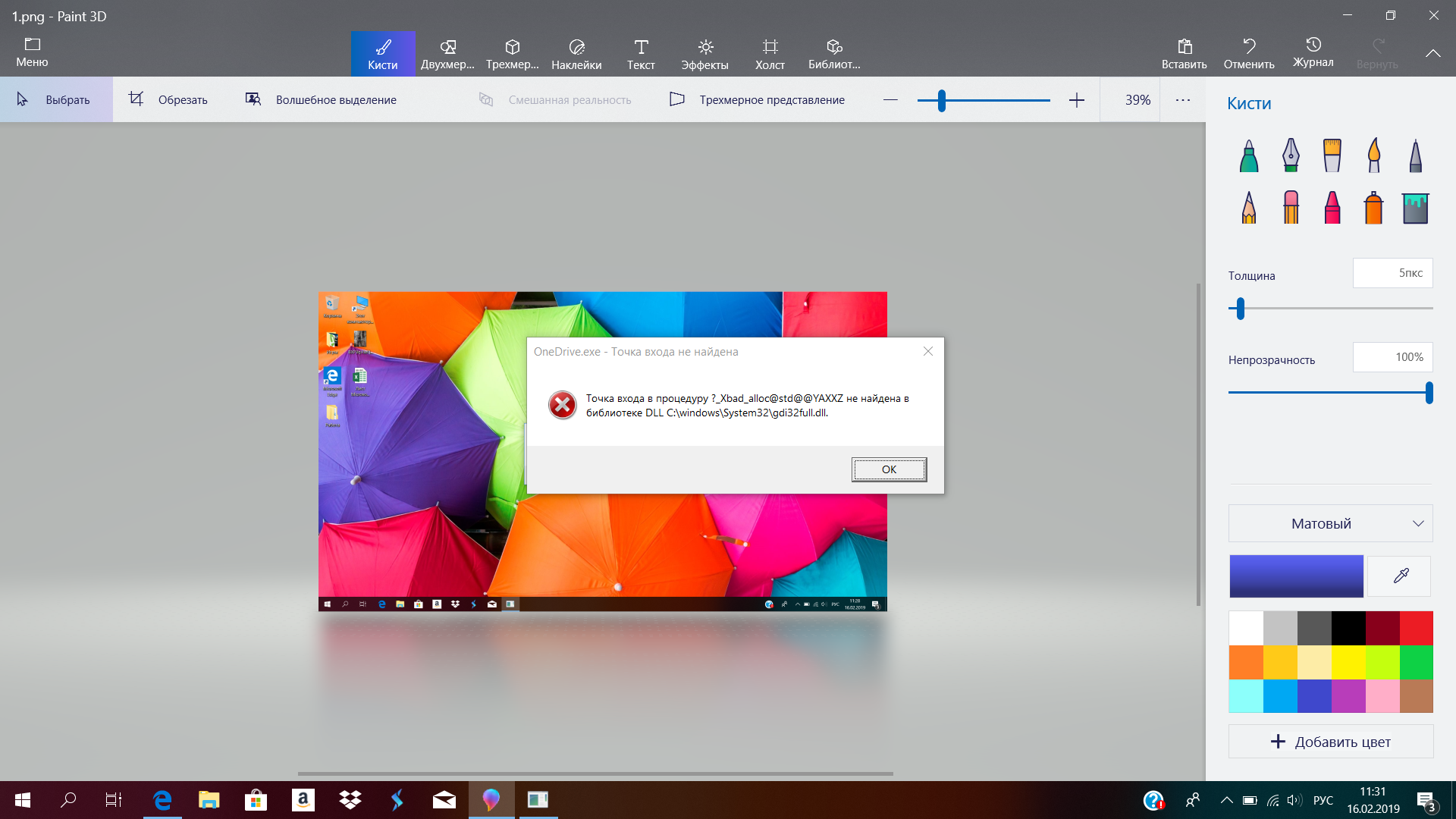Choose the white color swatch
The height and width of the screenshot is (819, 1456).
tap(1246, 628)
